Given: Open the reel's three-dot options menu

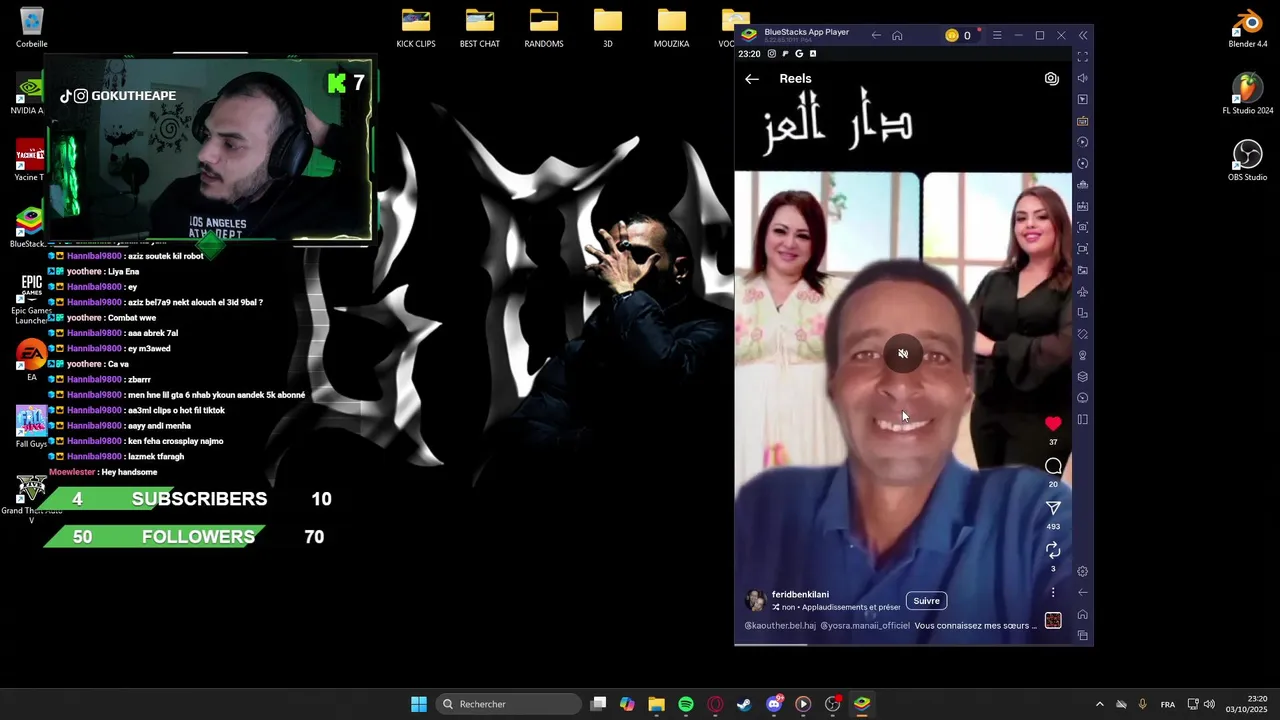Looking at the screenshot, I should [1053, 593].
